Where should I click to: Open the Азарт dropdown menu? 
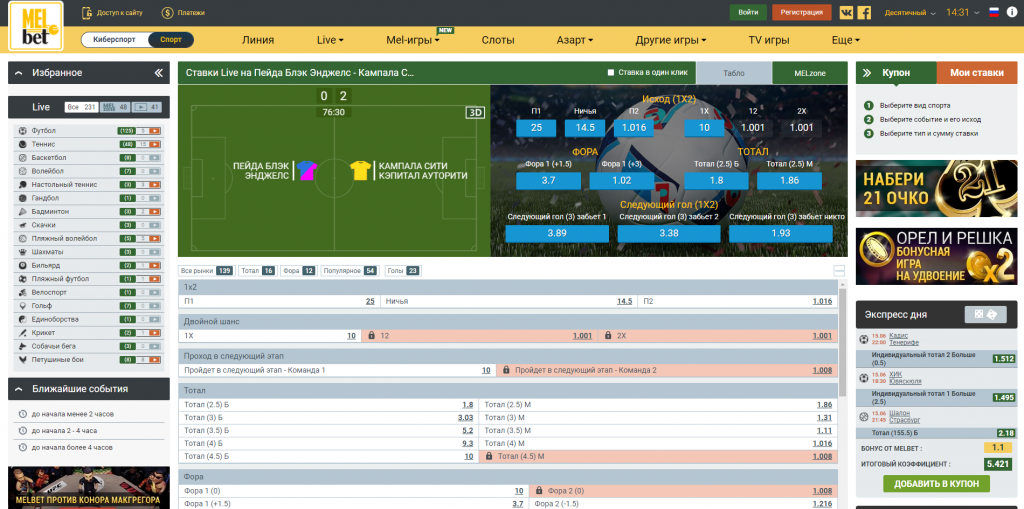(x=575, y=40)
